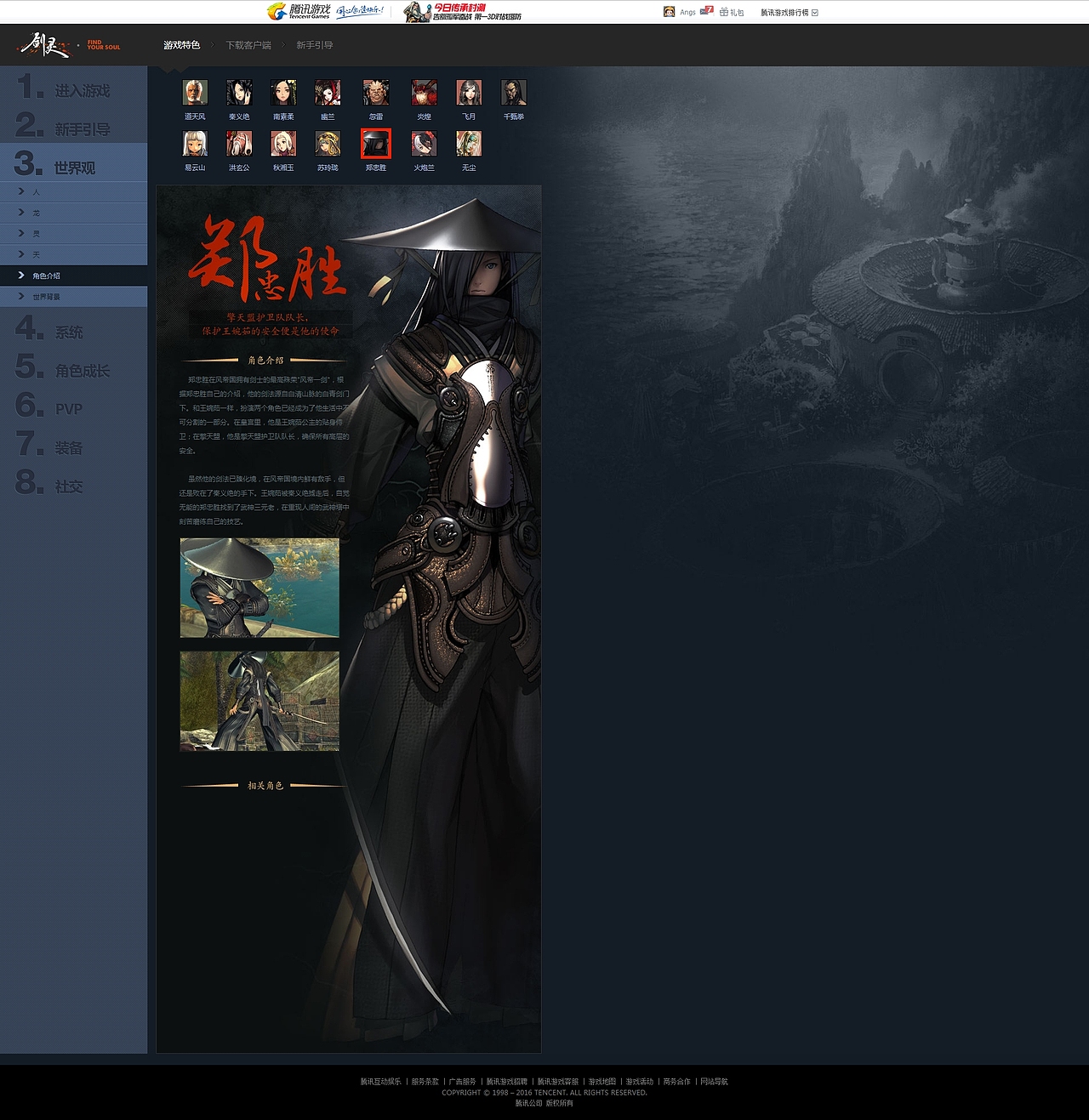Expand sidebar section 6 PVP
Image resolution: width=1089 pixels, height=1120 pixels.
click(x=73, y=406)
